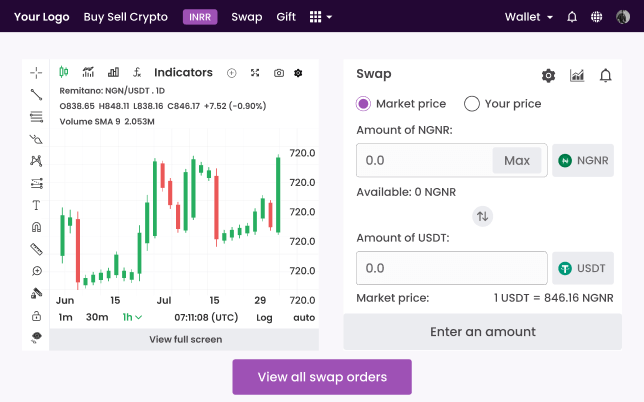
Task: Swap the NGNR and USDT direction arrows
Action: [483, 216]
